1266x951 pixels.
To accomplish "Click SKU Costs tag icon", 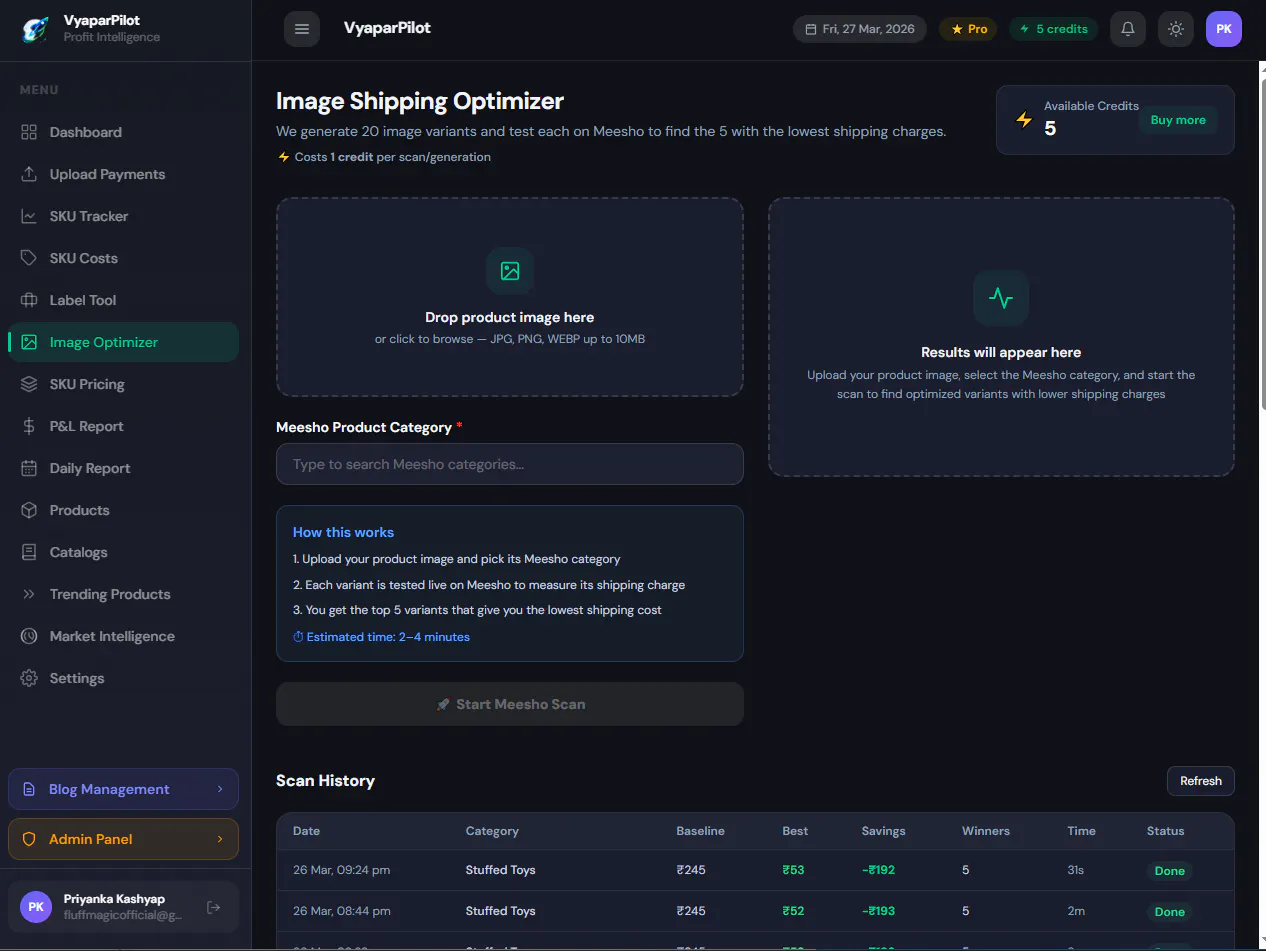I will click(x=29, y=258).
